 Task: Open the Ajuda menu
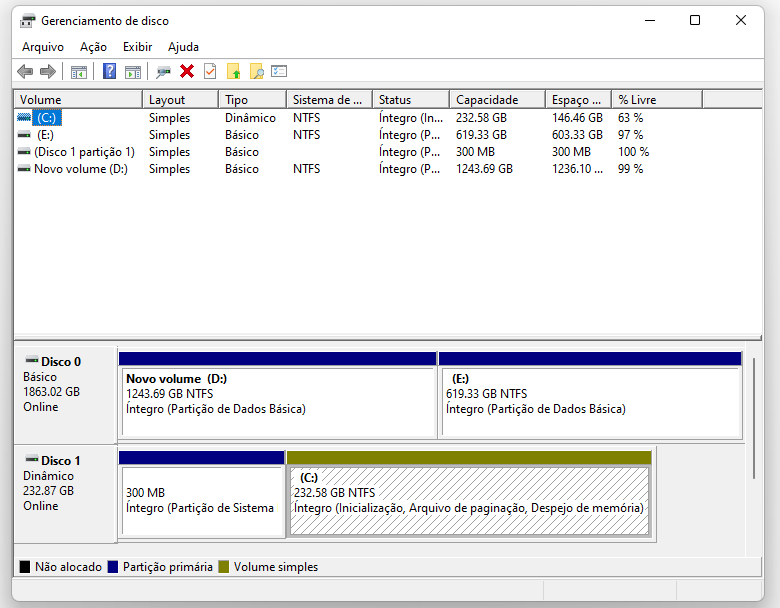tap(184, 47)
